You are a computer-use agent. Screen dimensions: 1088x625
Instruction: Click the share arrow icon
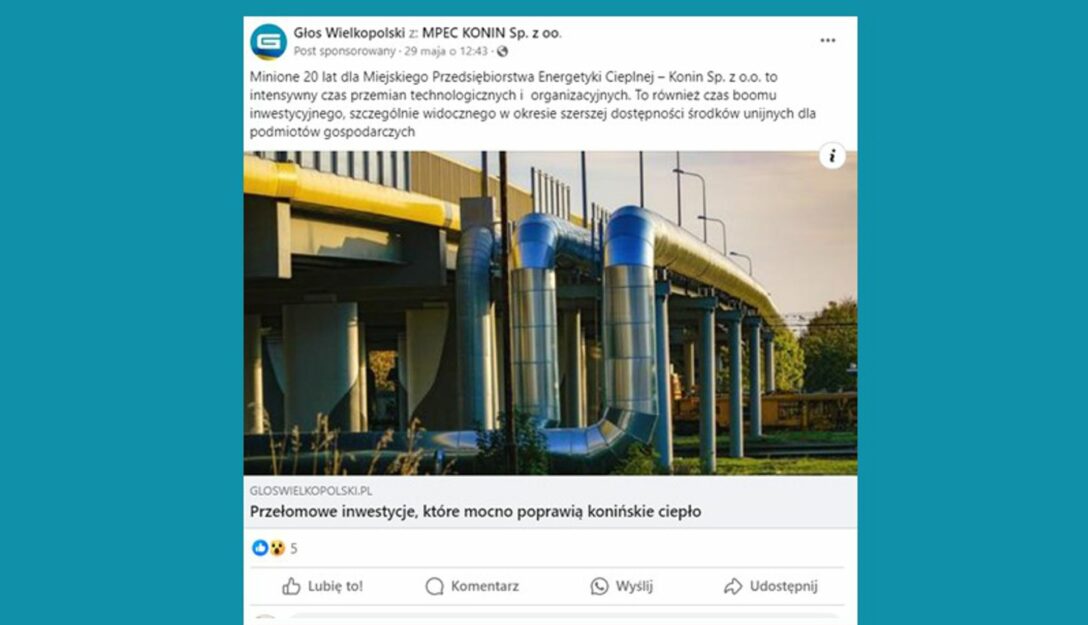click(x=733, y=586)
